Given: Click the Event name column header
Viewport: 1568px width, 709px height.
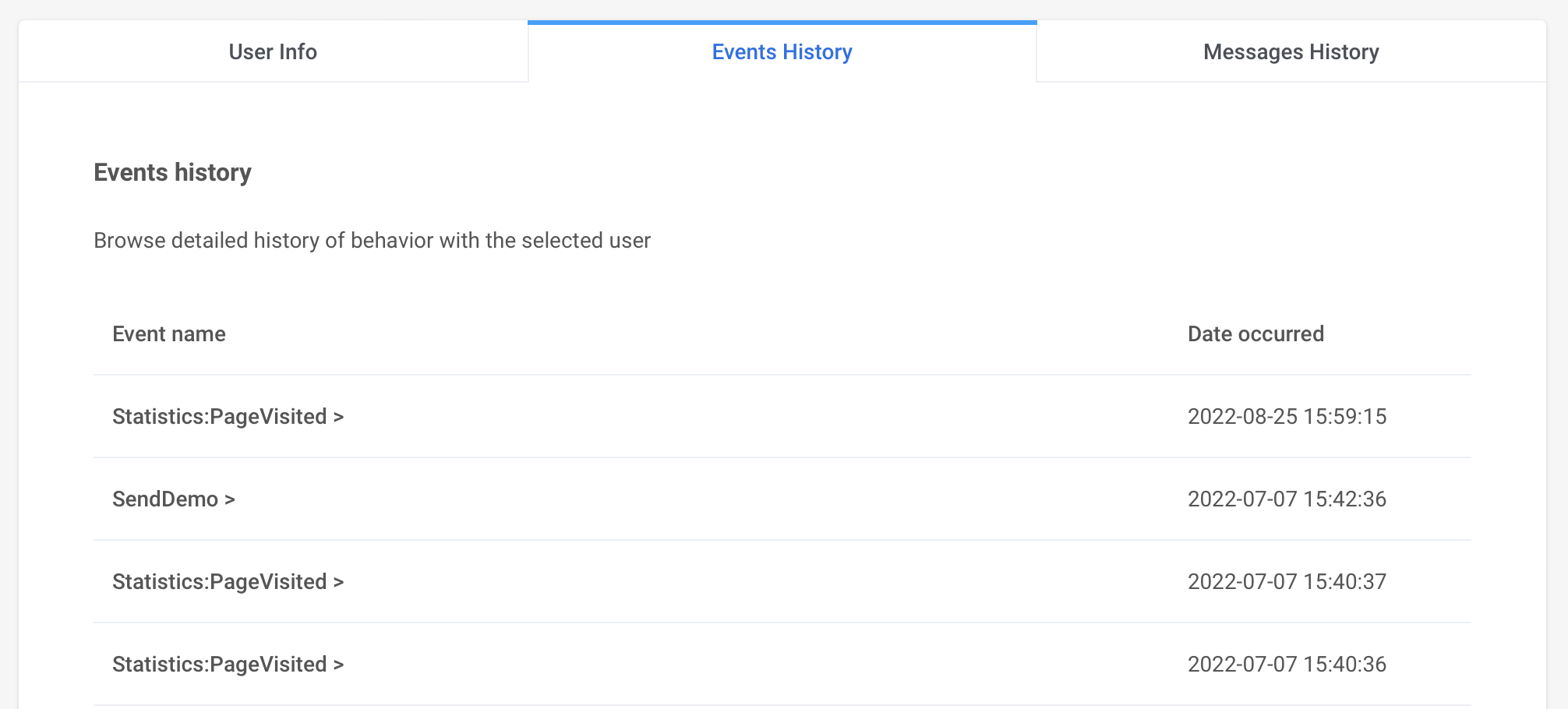Looking at the screenshot, I should (169, 333).
